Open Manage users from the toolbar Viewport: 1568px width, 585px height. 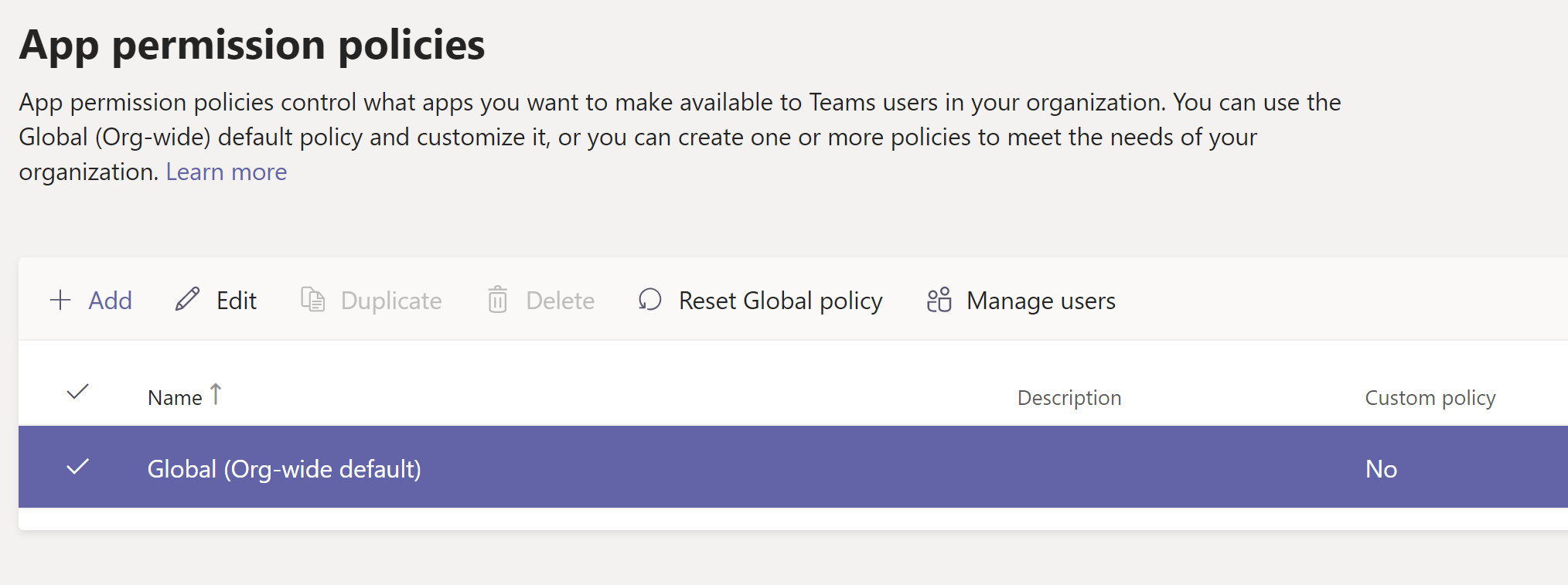pyautogui.click(x=1041, y=301)
